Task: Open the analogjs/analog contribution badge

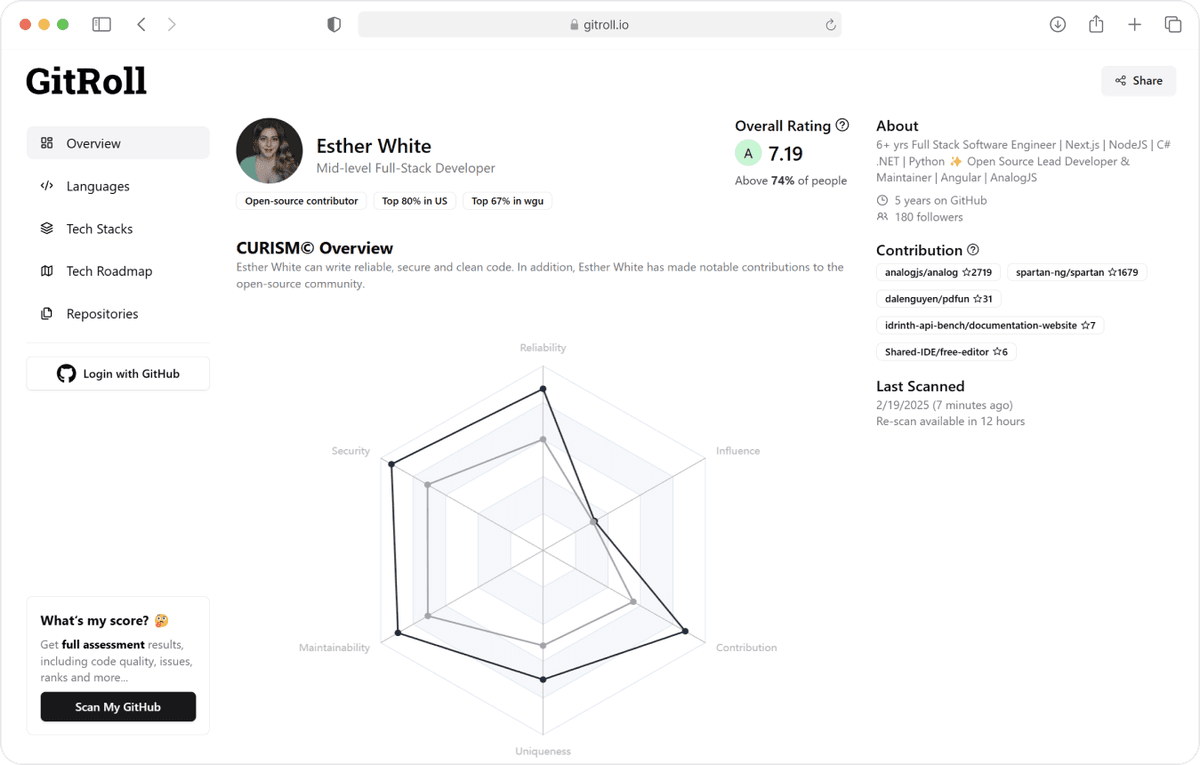Action: [x=938, y=271]
